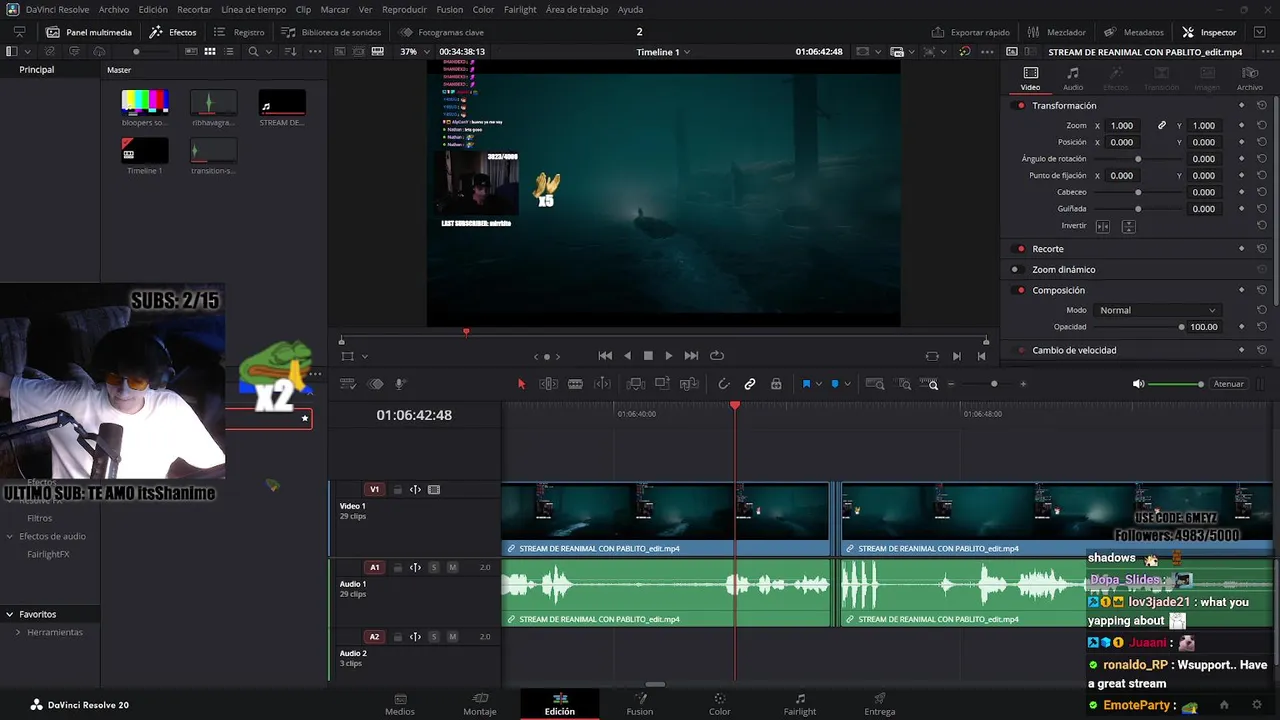
Task: Click the Atenuar dim button
Action: pos(1228,384)
